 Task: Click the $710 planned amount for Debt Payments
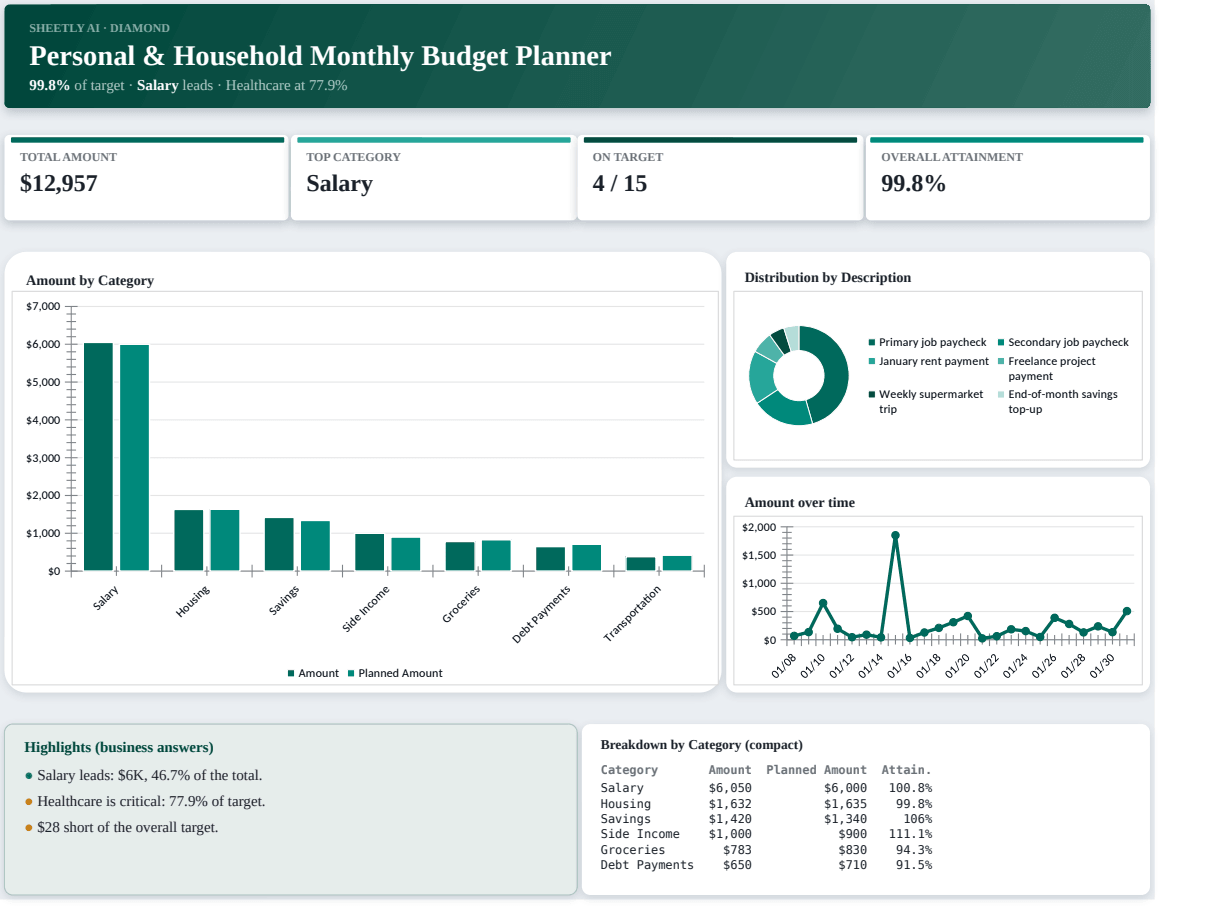[853, 865]
